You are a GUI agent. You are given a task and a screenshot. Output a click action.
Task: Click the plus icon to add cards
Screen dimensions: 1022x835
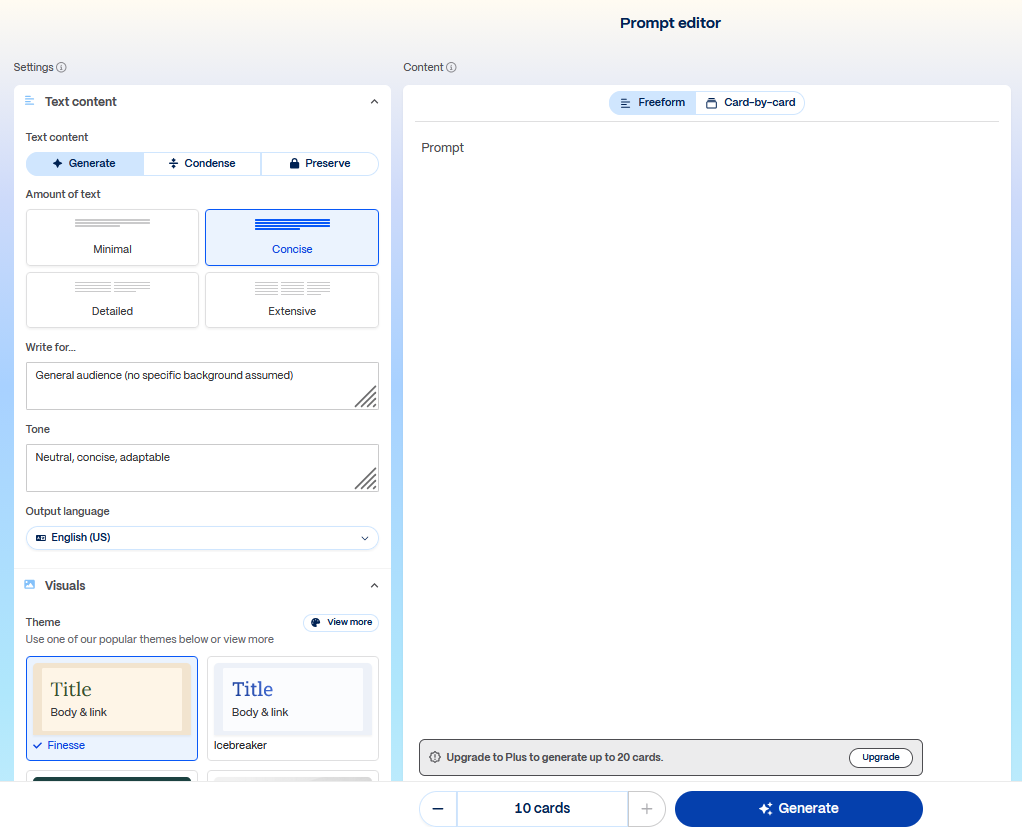click(646, 809)
